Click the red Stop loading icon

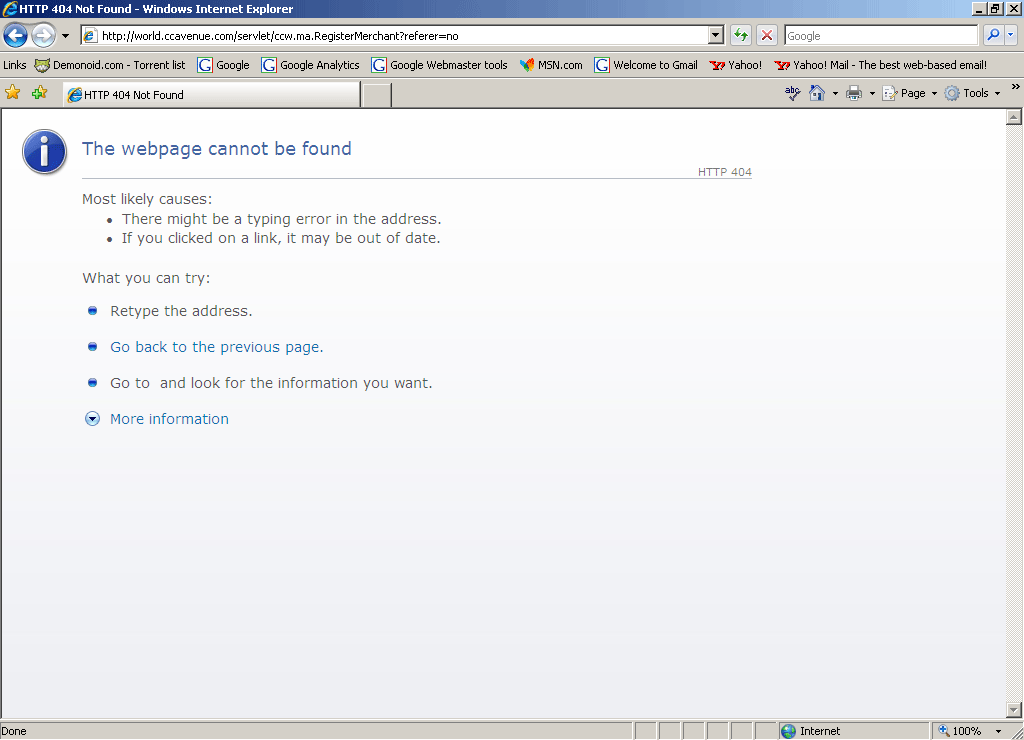coord(767,36)
